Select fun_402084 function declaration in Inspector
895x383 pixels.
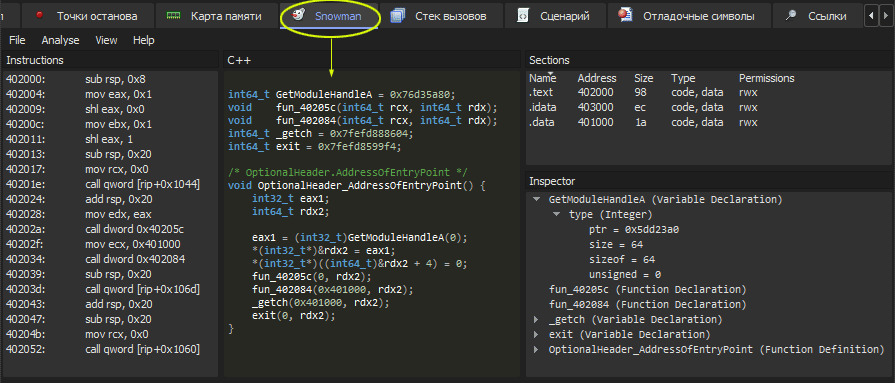click(x=647, y=304)
